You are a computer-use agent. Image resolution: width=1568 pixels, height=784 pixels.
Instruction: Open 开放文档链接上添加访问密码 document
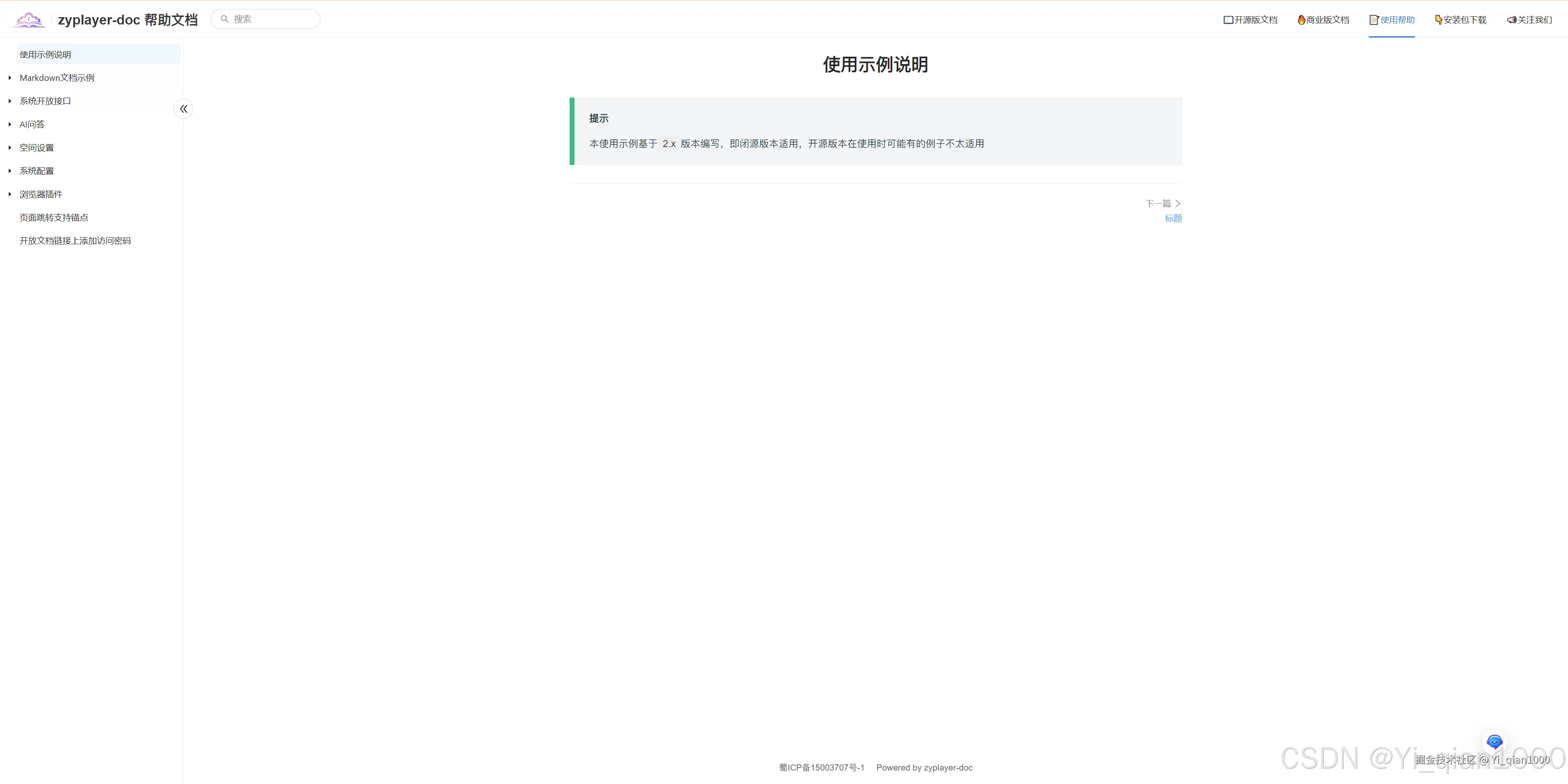click(x=75, y=241)
